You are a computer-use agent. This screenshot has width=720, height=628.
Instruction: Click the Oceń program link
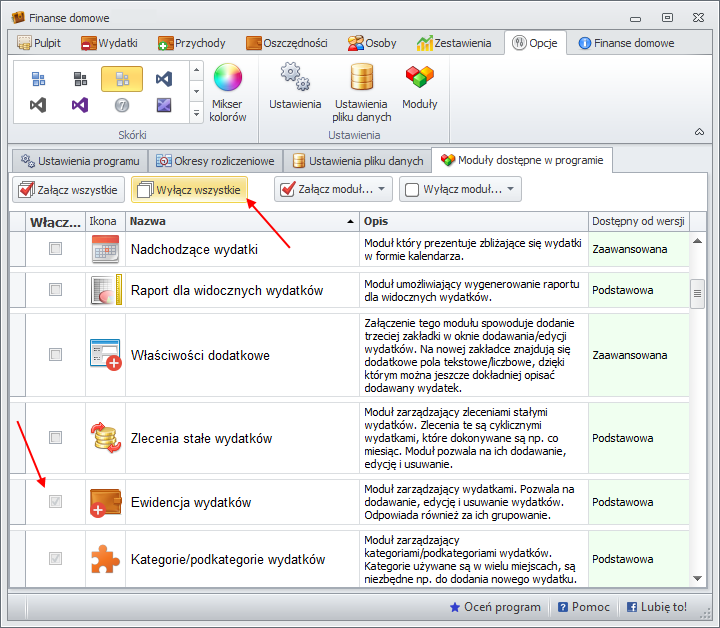tap(495, 607)
